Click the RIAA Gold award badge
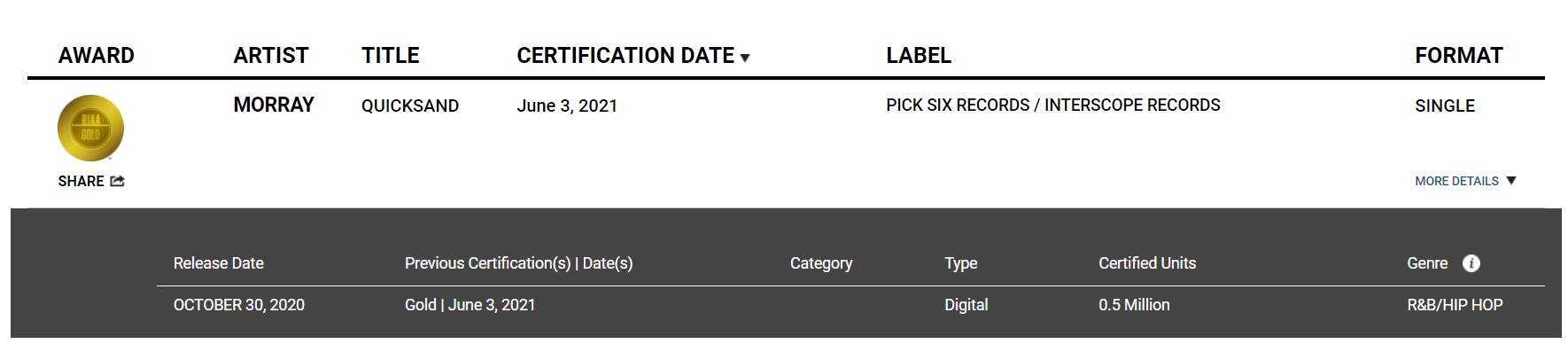This screenshot has height=352, width=1568. (x=90, y=128)
